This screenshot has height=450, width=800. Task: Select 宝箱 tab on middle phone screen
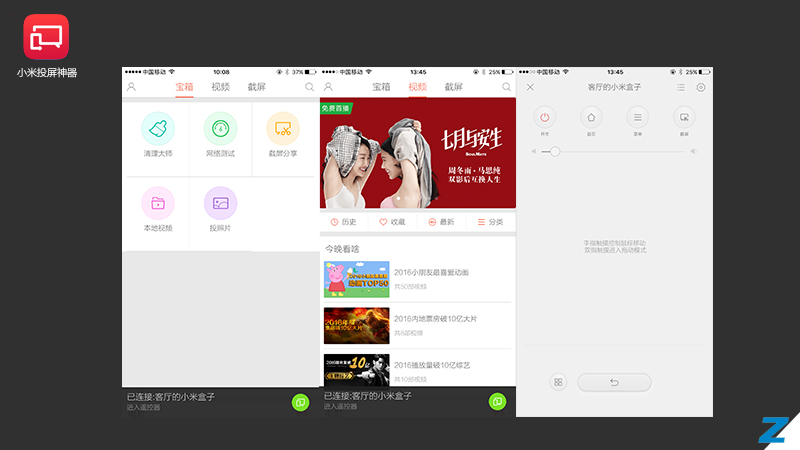coord(381,87)
